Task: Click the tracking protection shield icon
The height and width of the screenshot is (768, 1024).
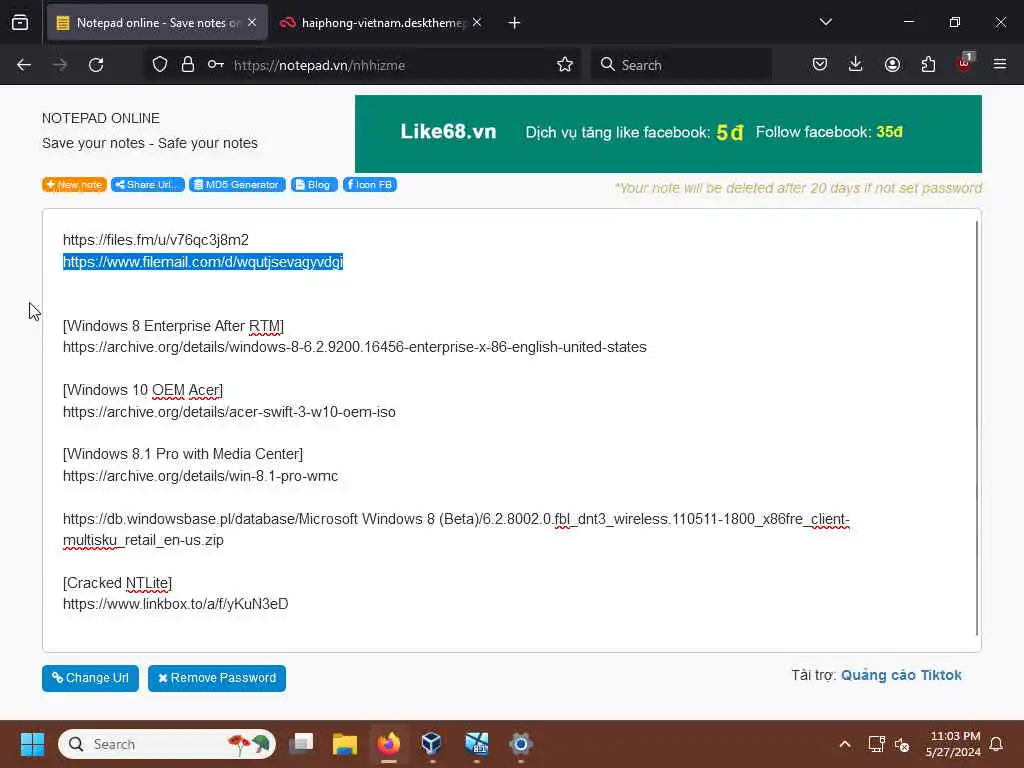Action: (x=160, y=65)
